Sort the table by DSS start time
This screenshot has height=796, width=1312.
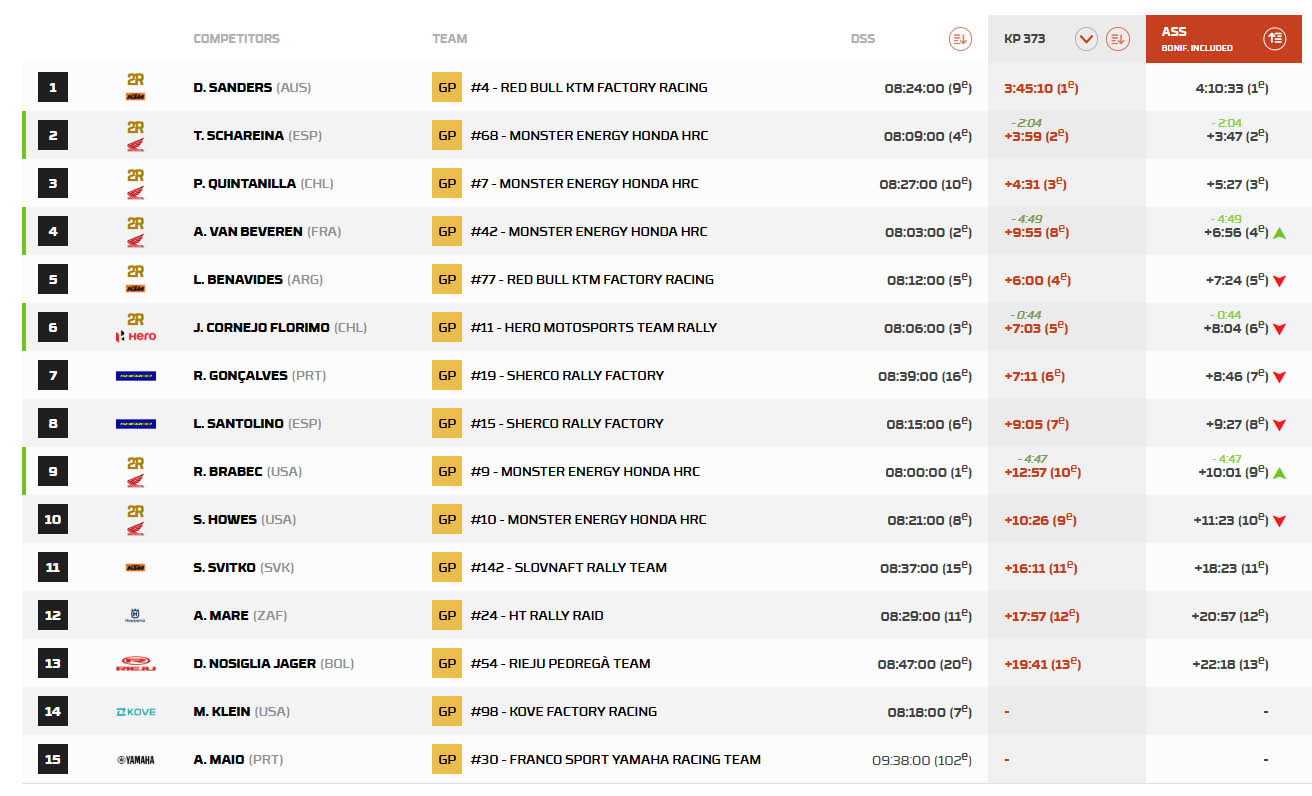[x=959, y=40]
